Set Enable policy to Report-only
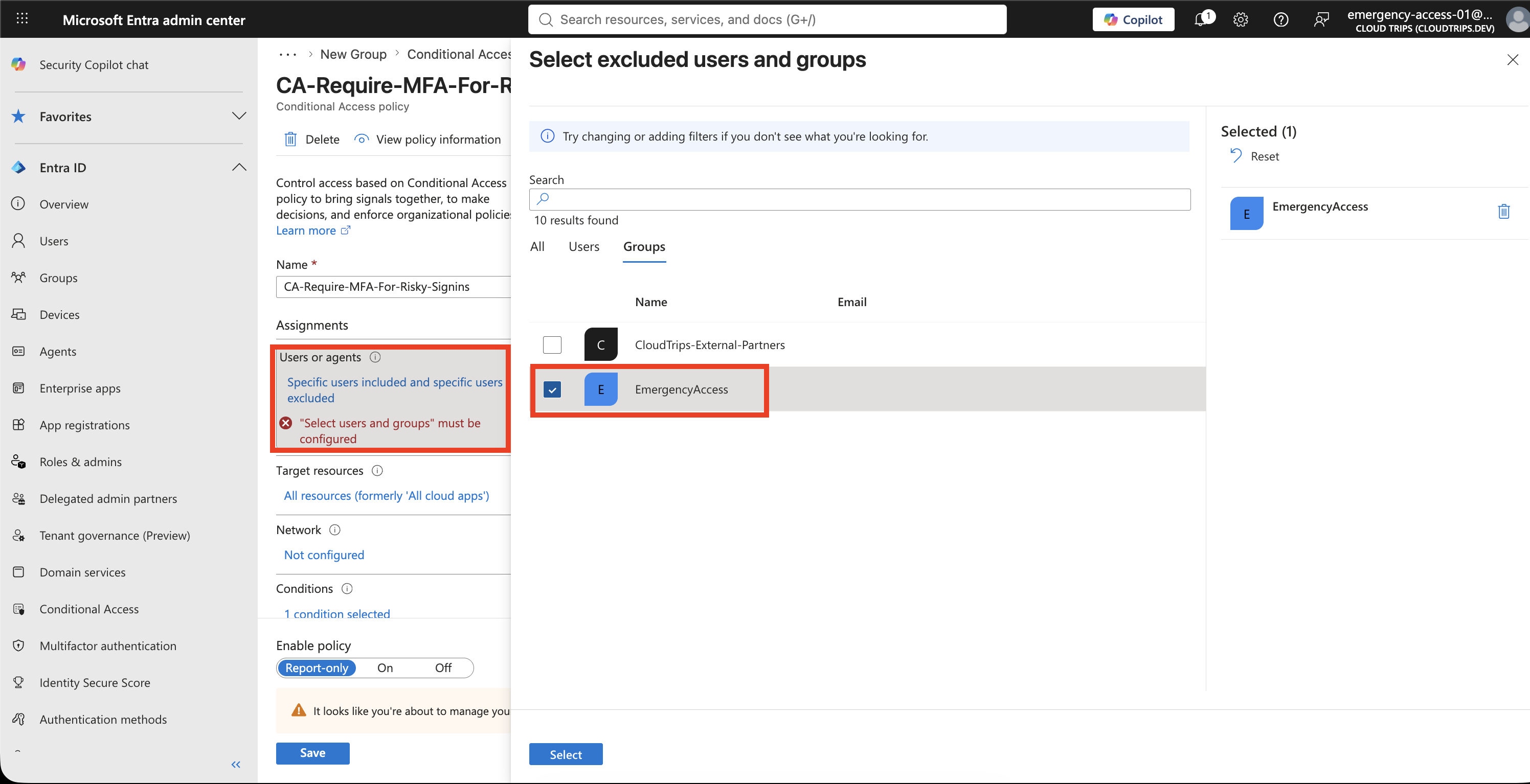1530x784 pixels. point(317,667)
